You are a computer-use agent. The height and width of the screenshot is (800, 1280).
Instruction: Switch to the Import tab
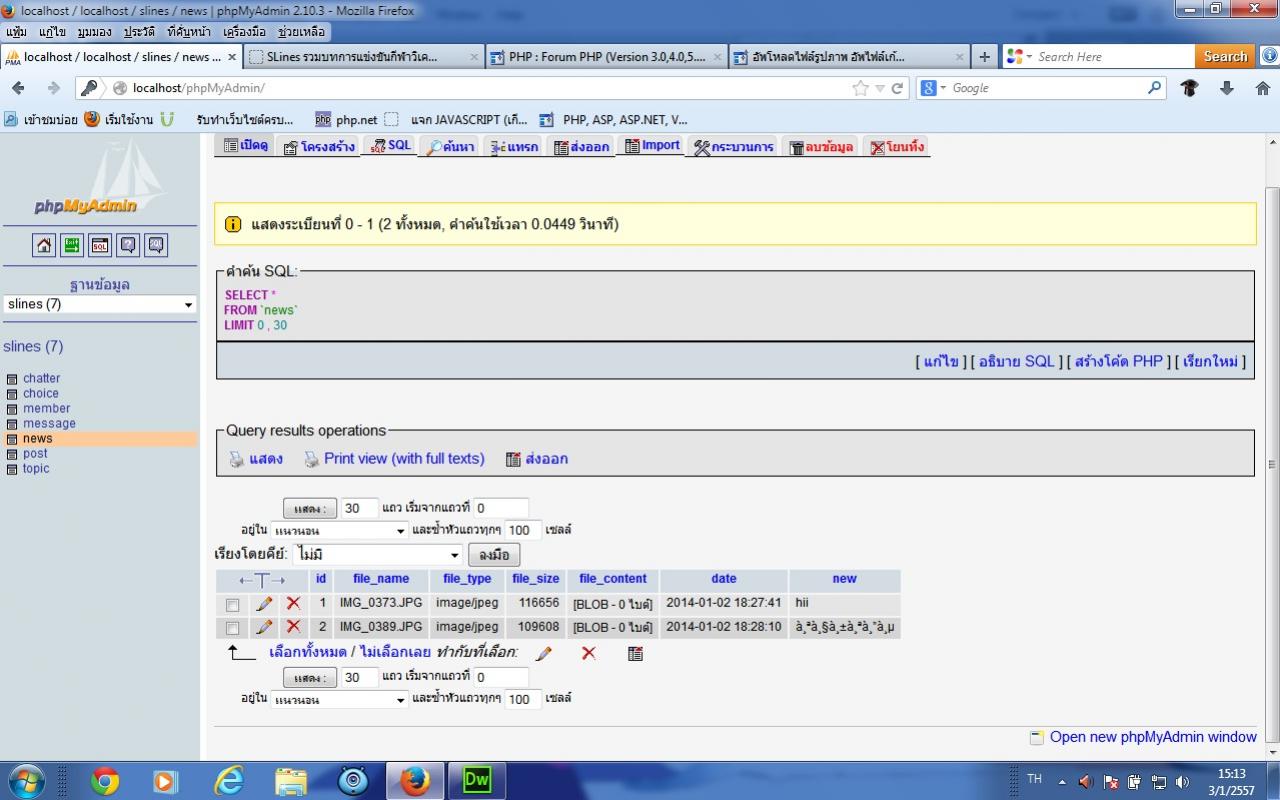point(652,146)
